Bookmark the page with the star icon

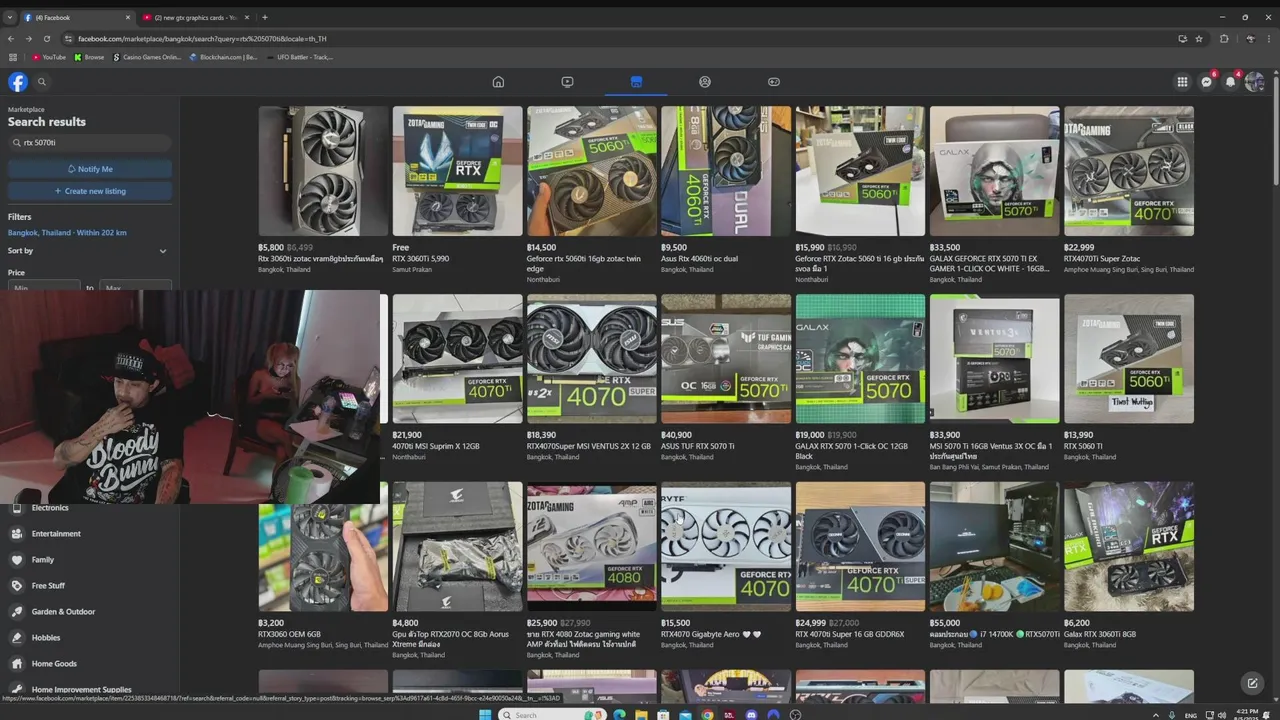pyautogui.click(x=1199, y=39)
